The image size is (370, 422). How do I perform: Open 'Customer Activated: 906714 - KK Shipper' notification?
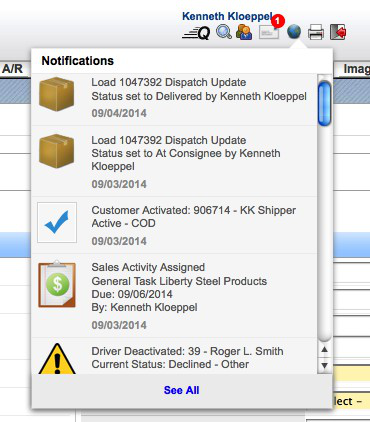tap(174, 225)
